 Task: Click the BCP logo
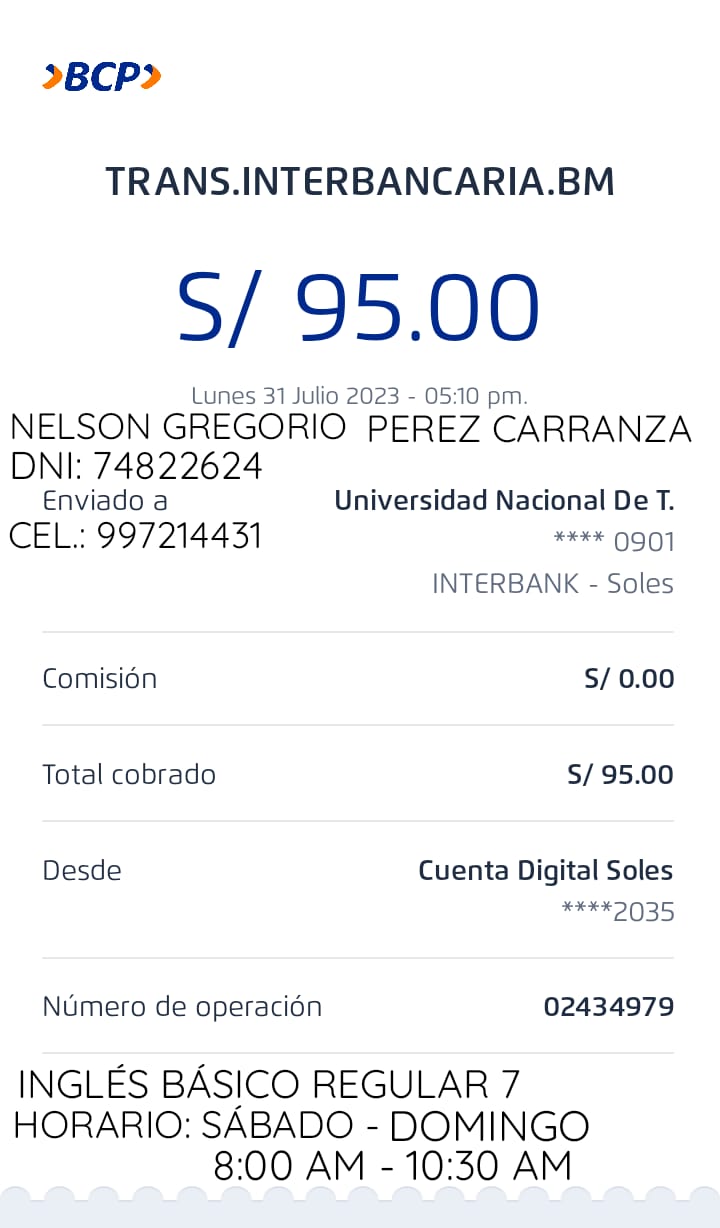point(101,77)
